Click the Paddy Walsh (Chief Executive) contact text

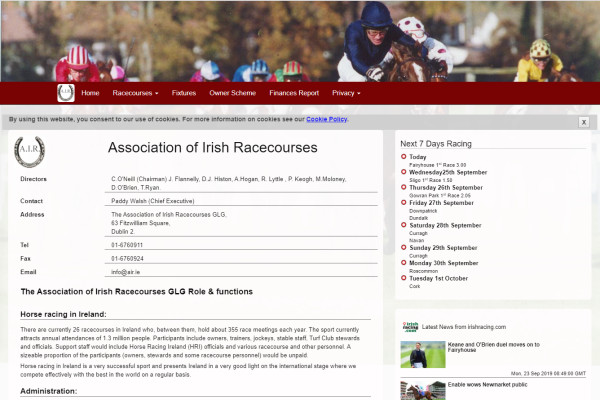[153, 201]
